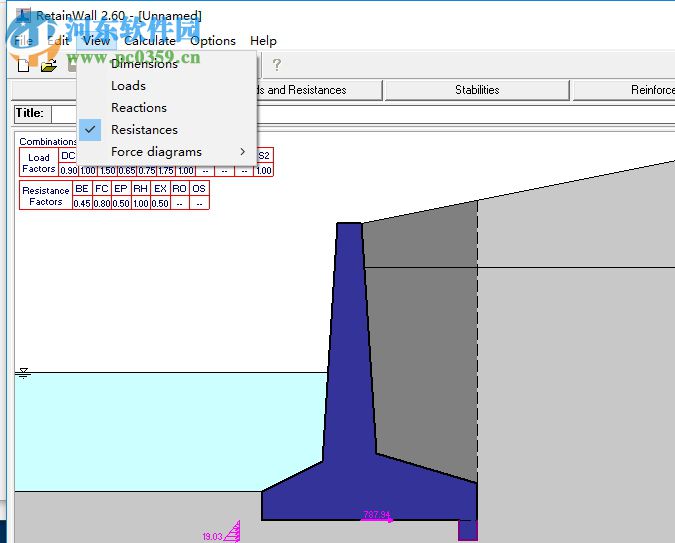Select Reactions in the View dropdown
675x543 pixels.
[x=139, y=108]
